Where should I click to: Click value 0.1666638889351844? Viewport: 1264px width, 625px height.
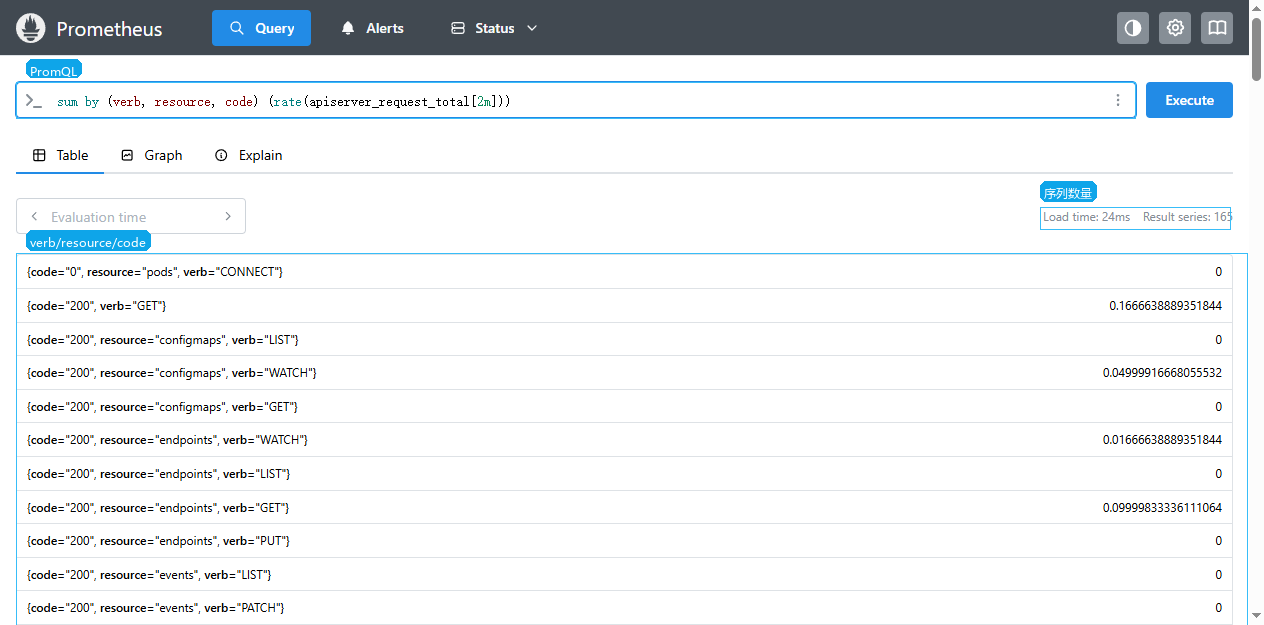[x=1165, y=305]
